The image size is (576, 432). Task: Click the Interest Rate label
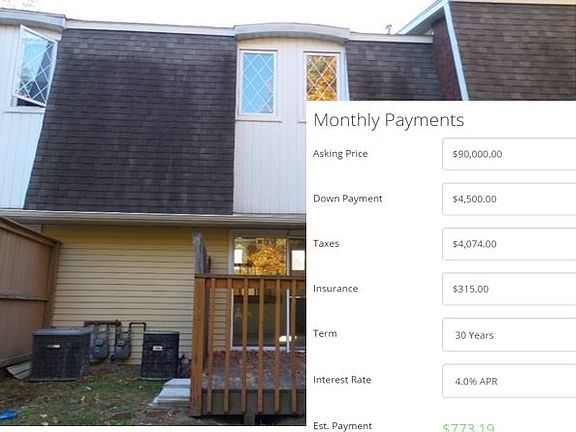coord(342,380)
